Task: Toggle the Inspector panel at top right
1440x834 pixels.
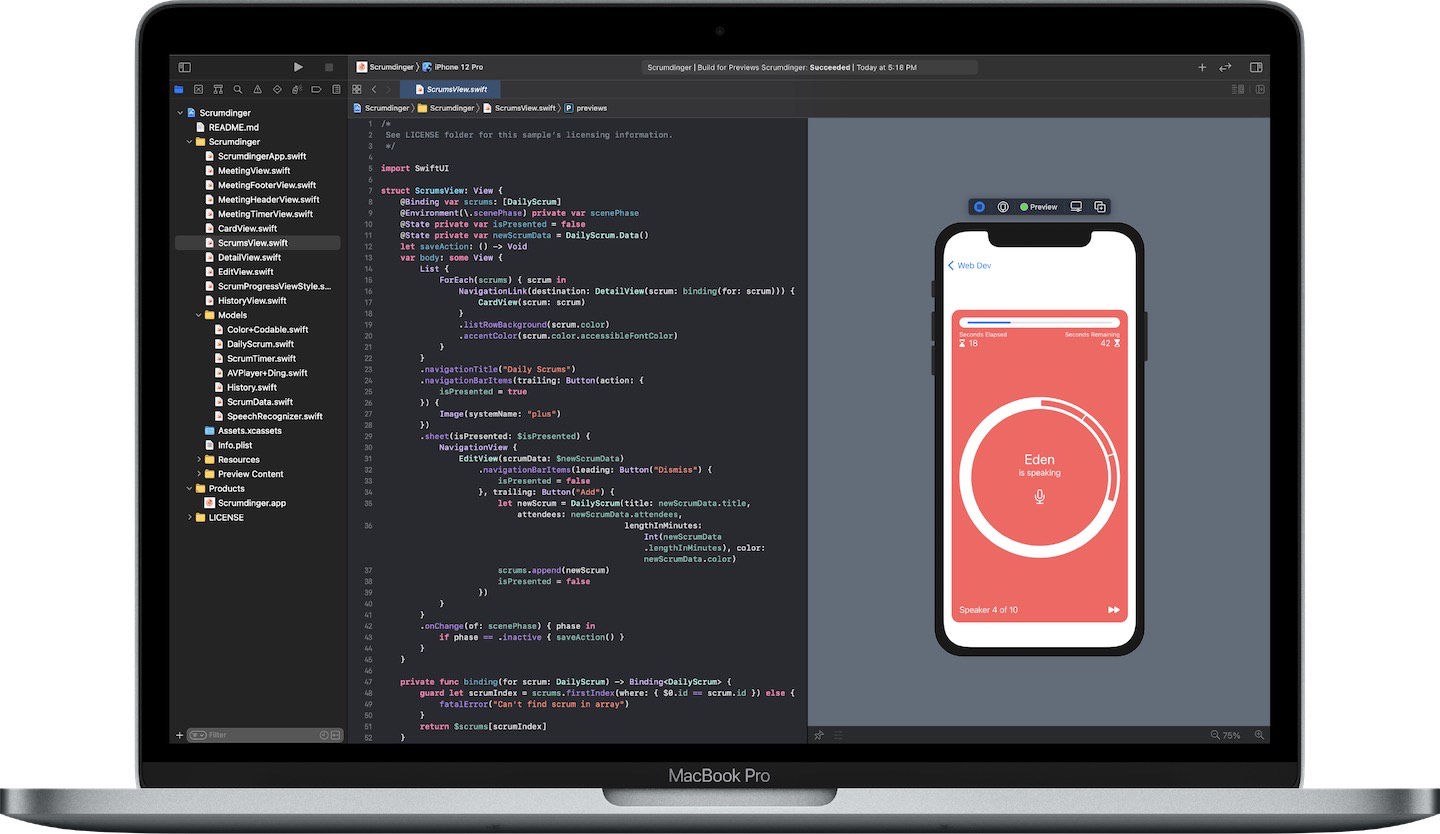Action: pos(1256,67)
